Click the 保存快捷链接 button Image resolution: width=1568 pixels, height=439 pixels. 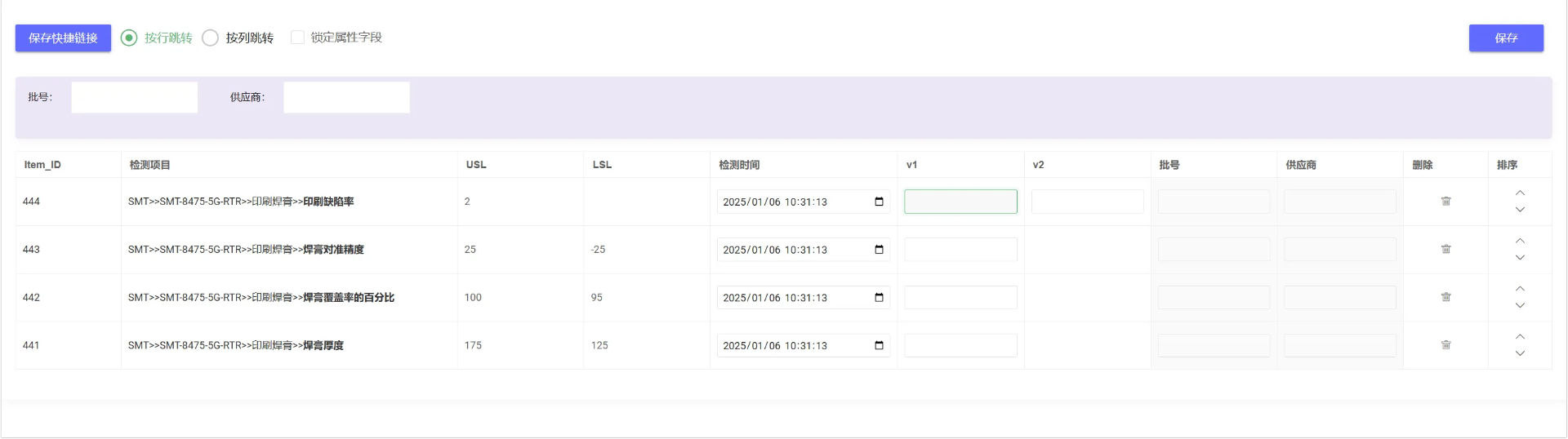tap(63, 38)
